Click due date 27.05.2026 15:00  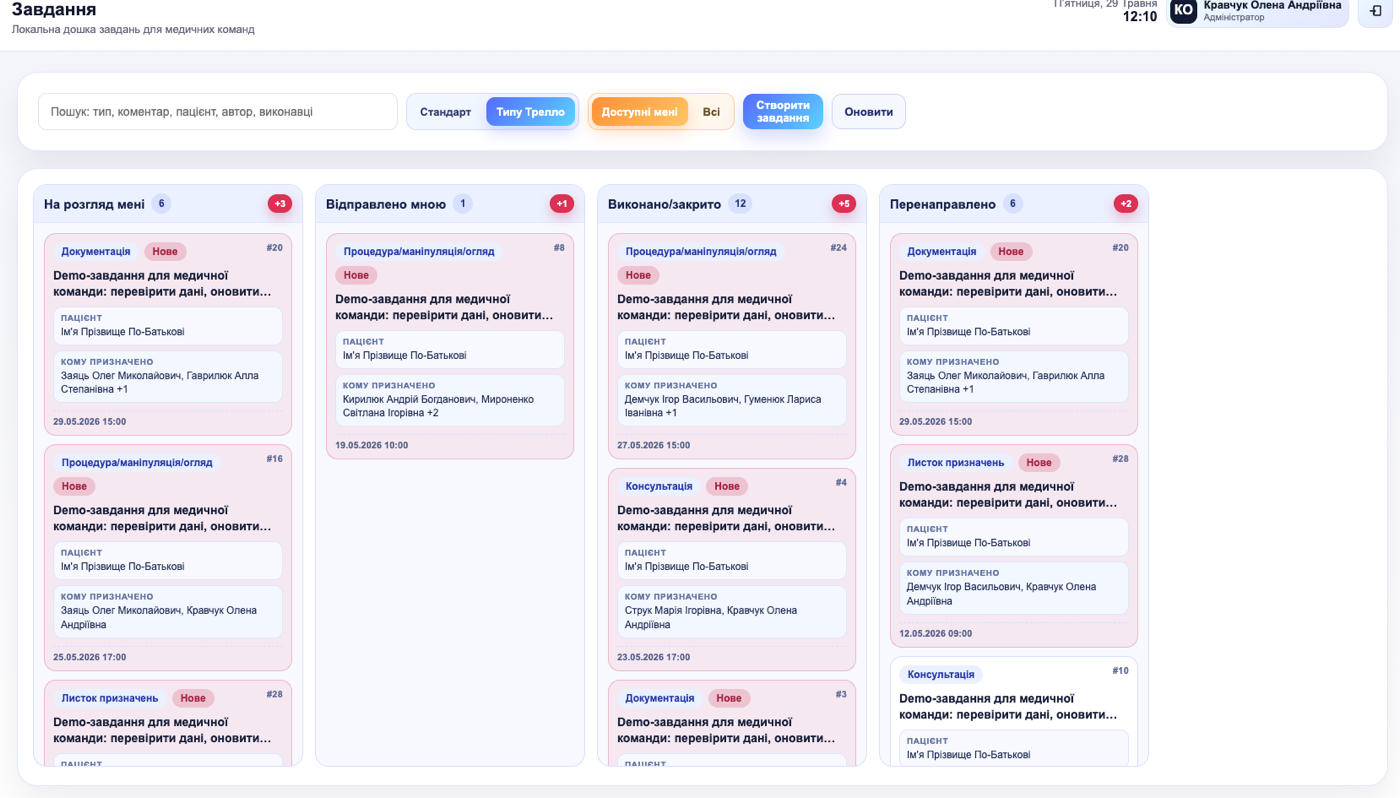click(x=654, y=446)
